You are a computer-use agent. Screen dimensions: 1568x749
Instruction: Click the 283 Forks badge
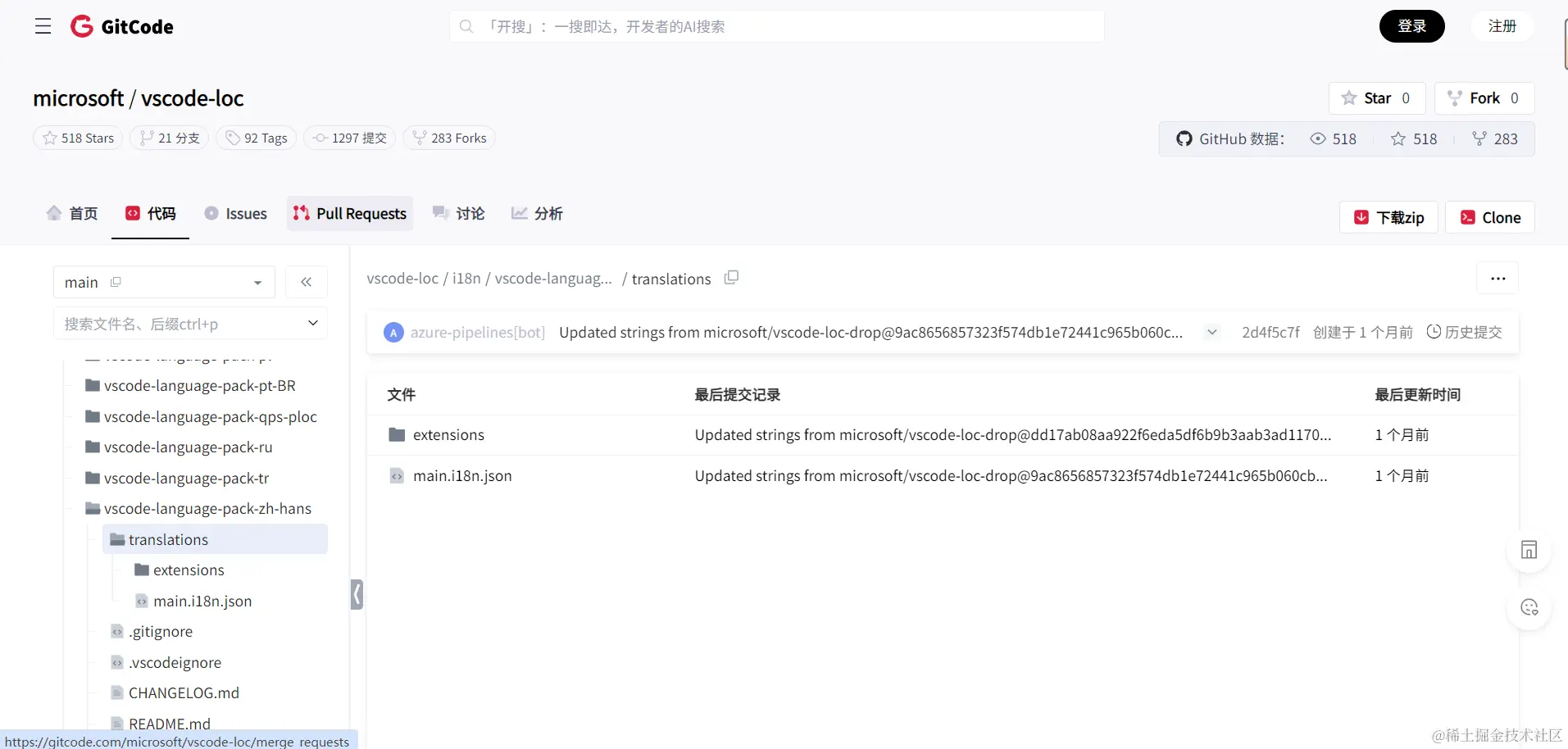pyautogui.click(x=449, y=138)
